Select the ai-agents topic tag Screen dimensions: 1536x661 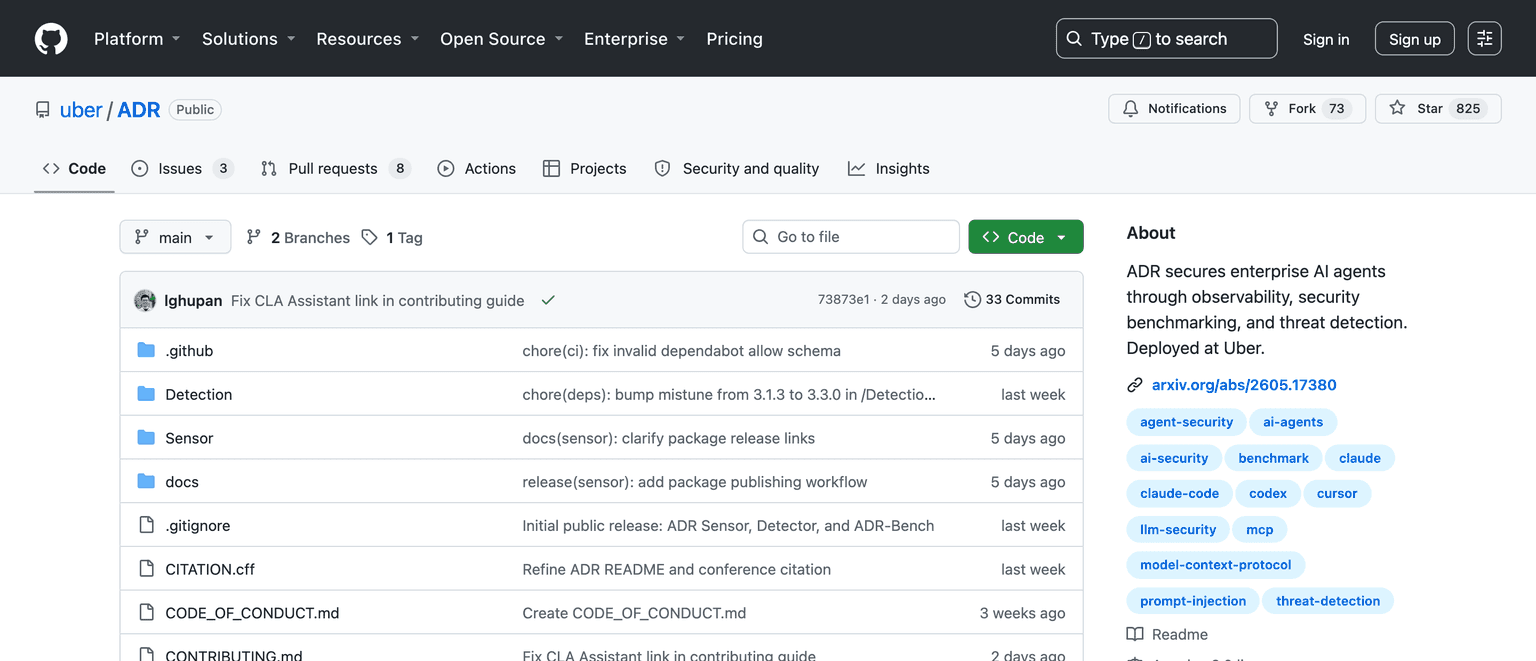tap(1293, 422)
